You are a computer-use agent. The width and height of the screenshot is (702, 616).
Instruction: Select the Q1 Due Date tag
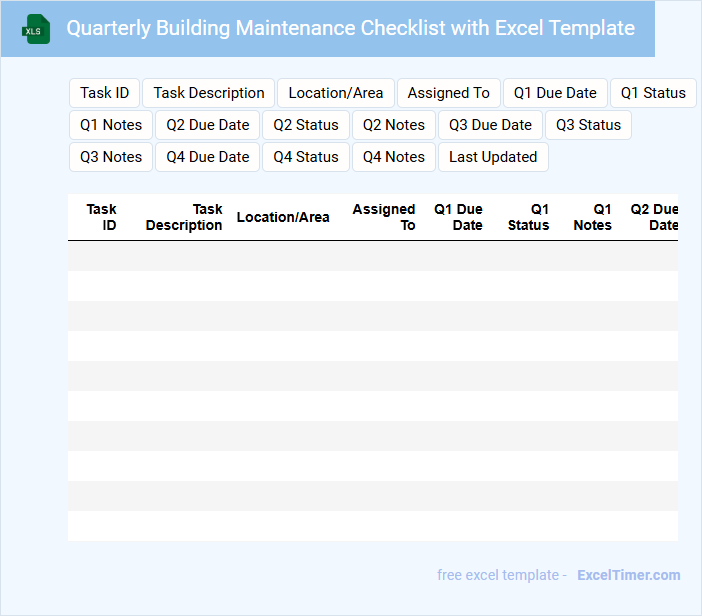[x=555, y=93]
